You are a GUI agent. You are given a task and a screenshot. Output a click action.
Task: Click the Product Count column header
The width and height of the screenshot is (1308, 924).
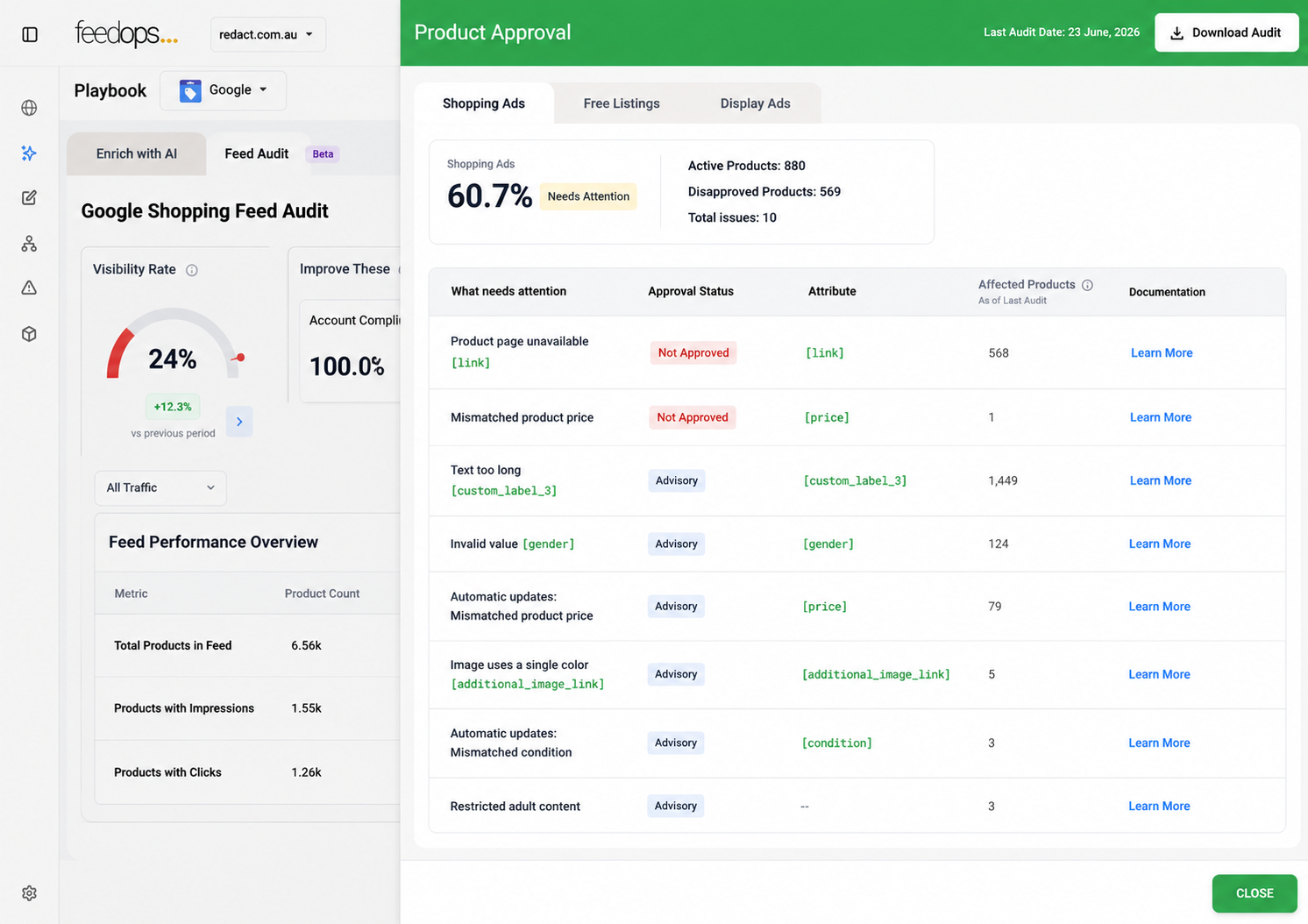coord(322,593)
